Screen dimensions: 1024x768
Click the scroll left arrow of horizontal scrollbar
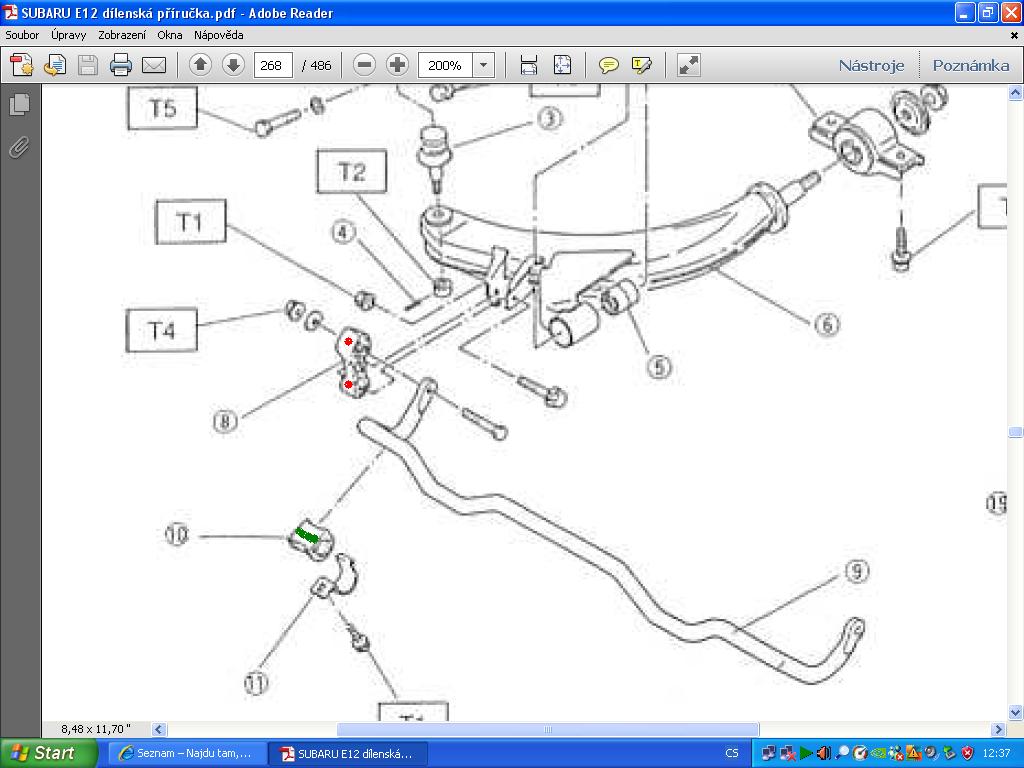click(x=159, y=729)
